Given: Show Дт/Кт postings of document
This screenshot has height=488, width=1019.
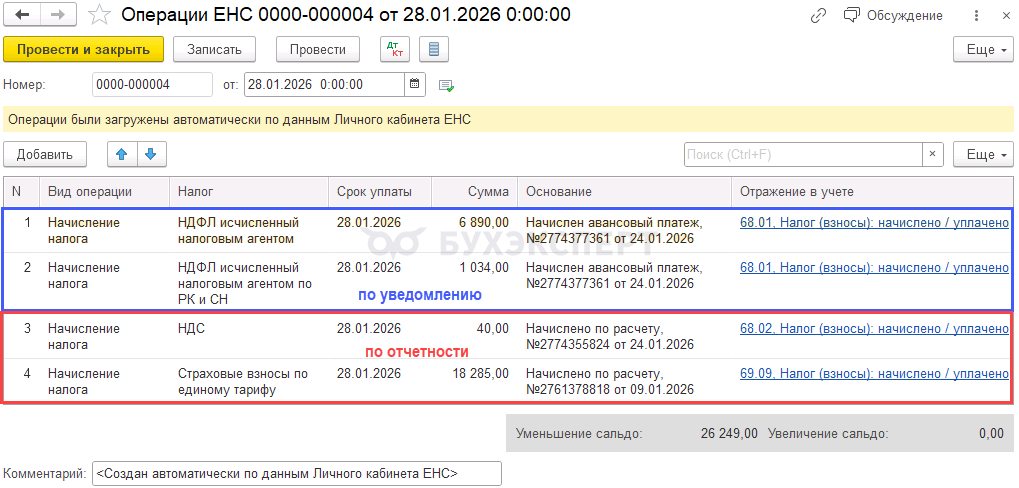Looking at the screenshot, I should pyautogui.click(x=395, y=49).
